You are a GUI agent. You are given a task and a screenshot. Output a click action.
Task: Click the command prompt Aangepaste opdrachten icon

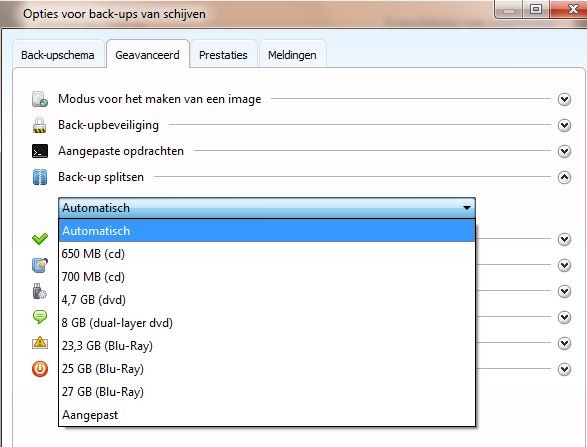click(40, 151)
